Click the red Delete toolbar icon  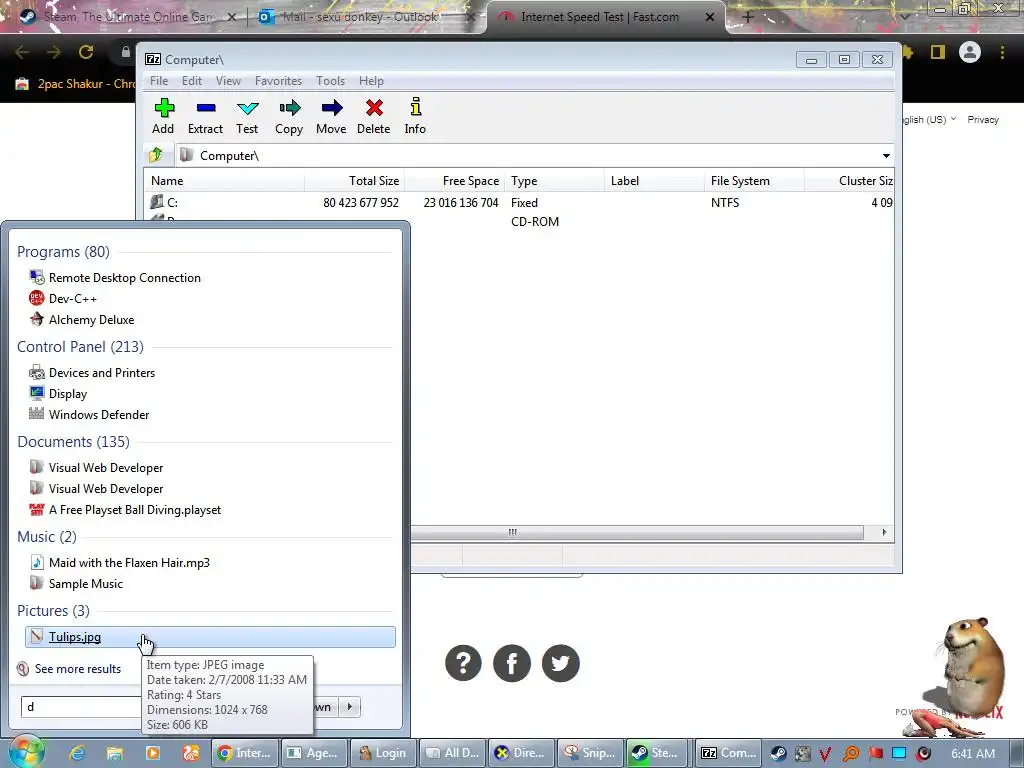pos(374,116)
